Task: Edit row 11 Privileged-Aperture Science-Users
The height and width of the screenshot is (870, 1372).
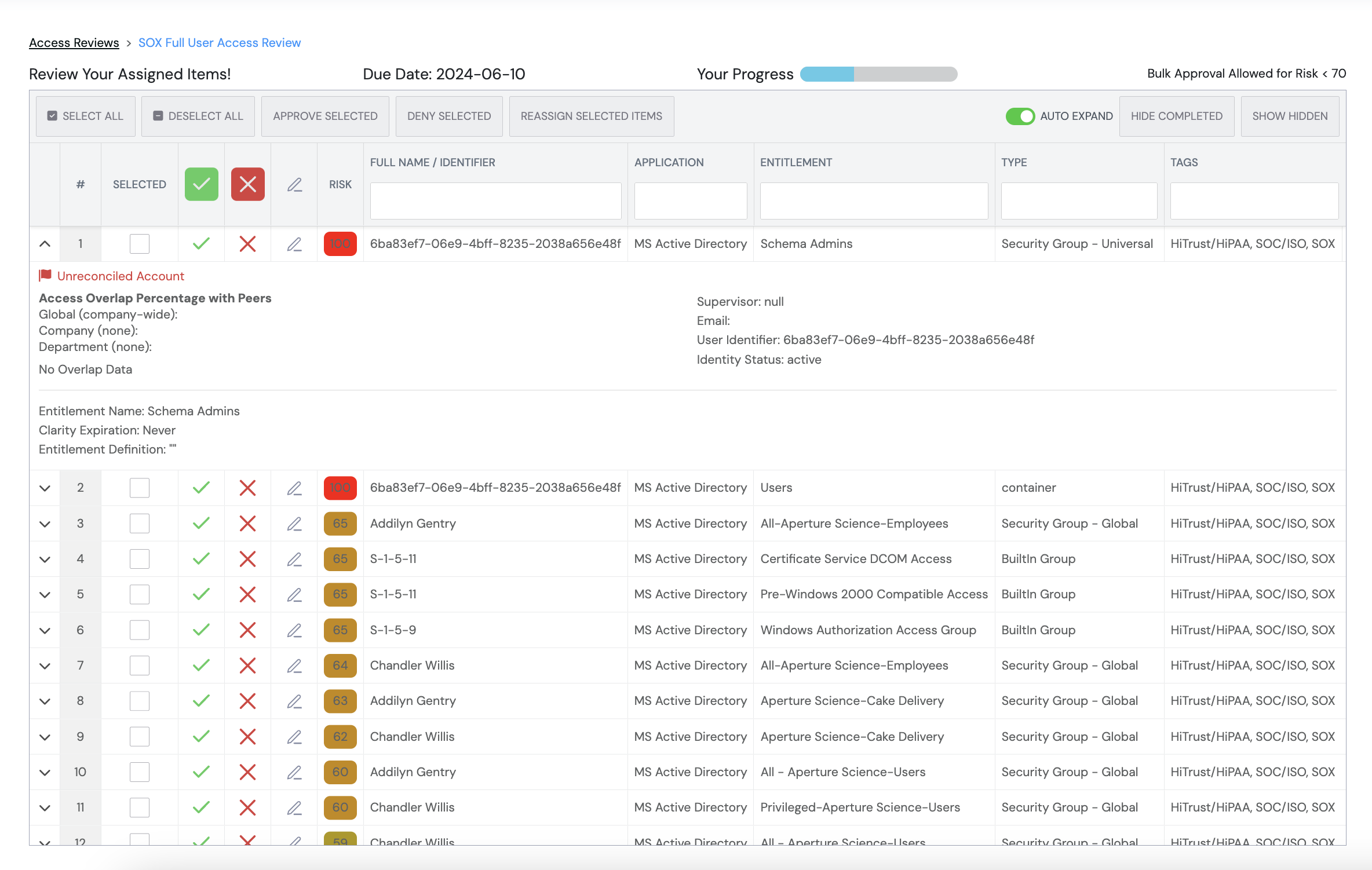Action: pyautogui.click(x=294, y=807)
